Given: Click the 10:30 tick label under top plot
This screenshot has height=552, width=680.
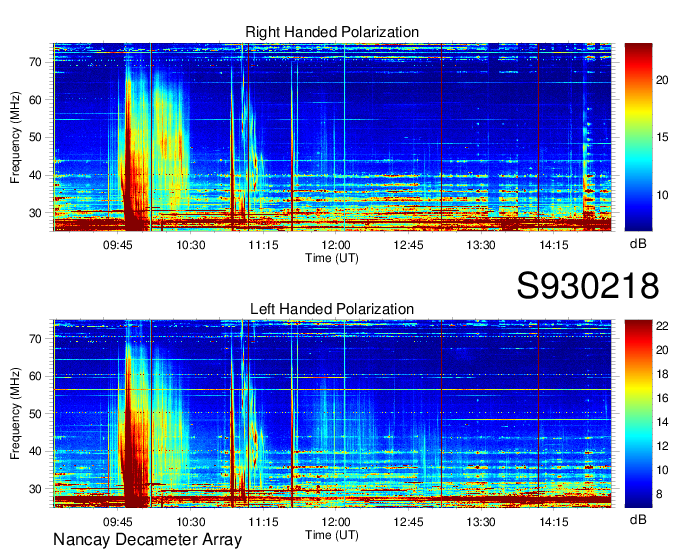Looking at the screenshot, I should (x=190, y=245).
